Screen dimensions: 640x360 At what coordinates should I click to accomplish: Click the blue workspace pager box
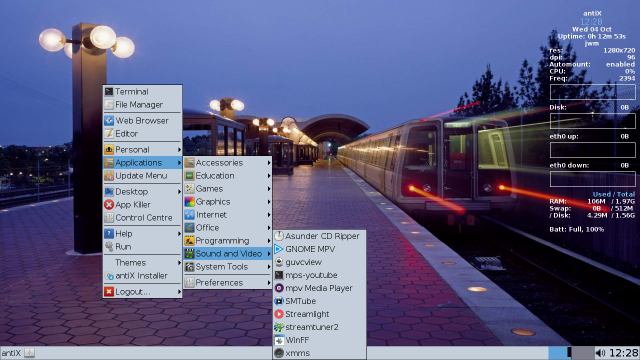[557, 353]
